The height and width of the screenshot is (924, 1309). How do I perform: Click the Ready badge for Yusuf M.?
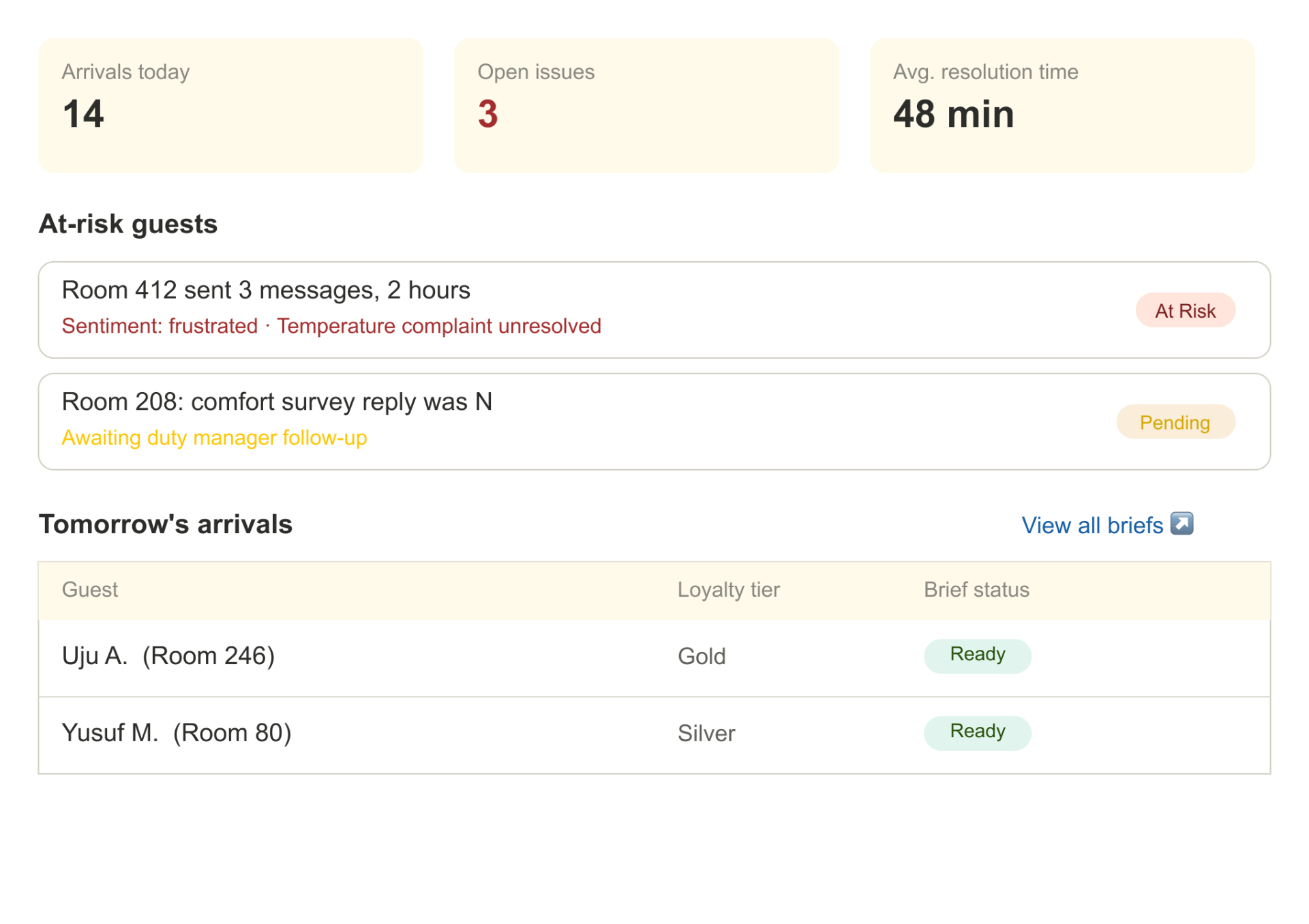(977, 733)
